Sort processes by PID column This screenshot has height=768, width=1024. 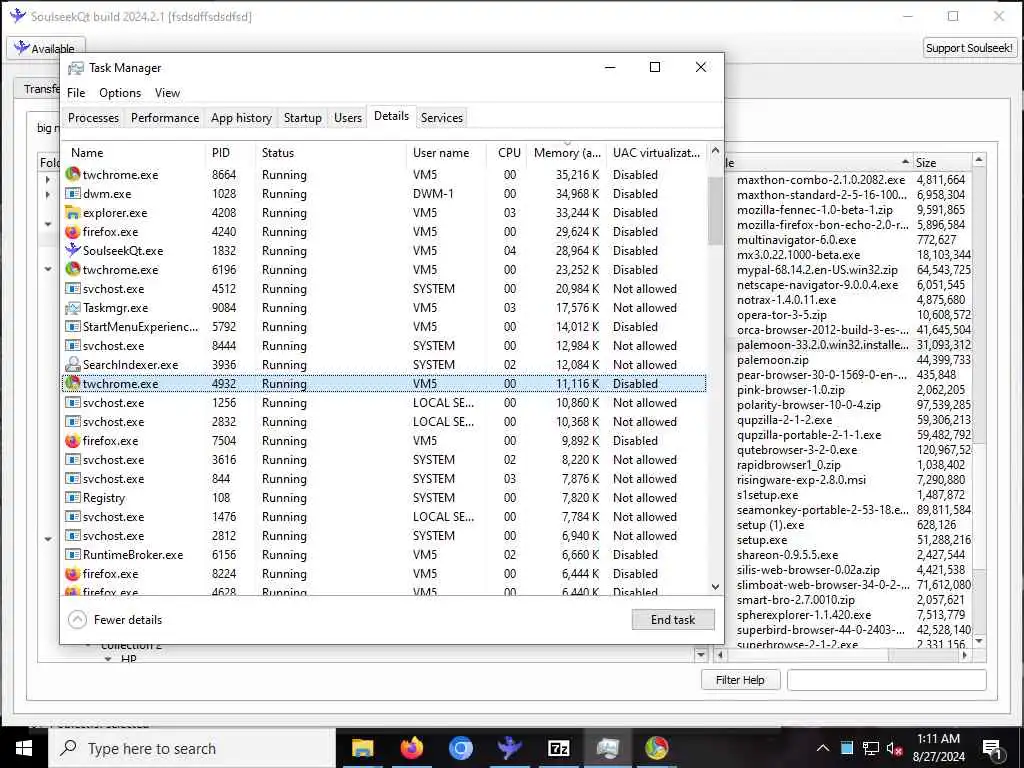click(229, 153)
